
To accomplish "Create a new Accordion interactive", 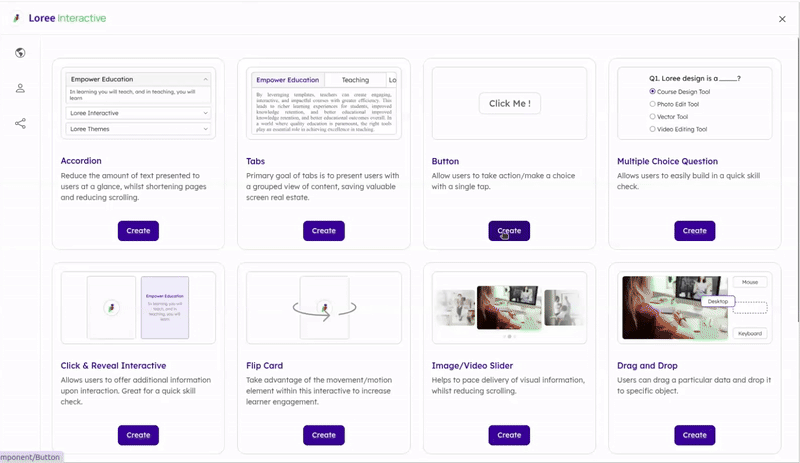I will 138,231.
